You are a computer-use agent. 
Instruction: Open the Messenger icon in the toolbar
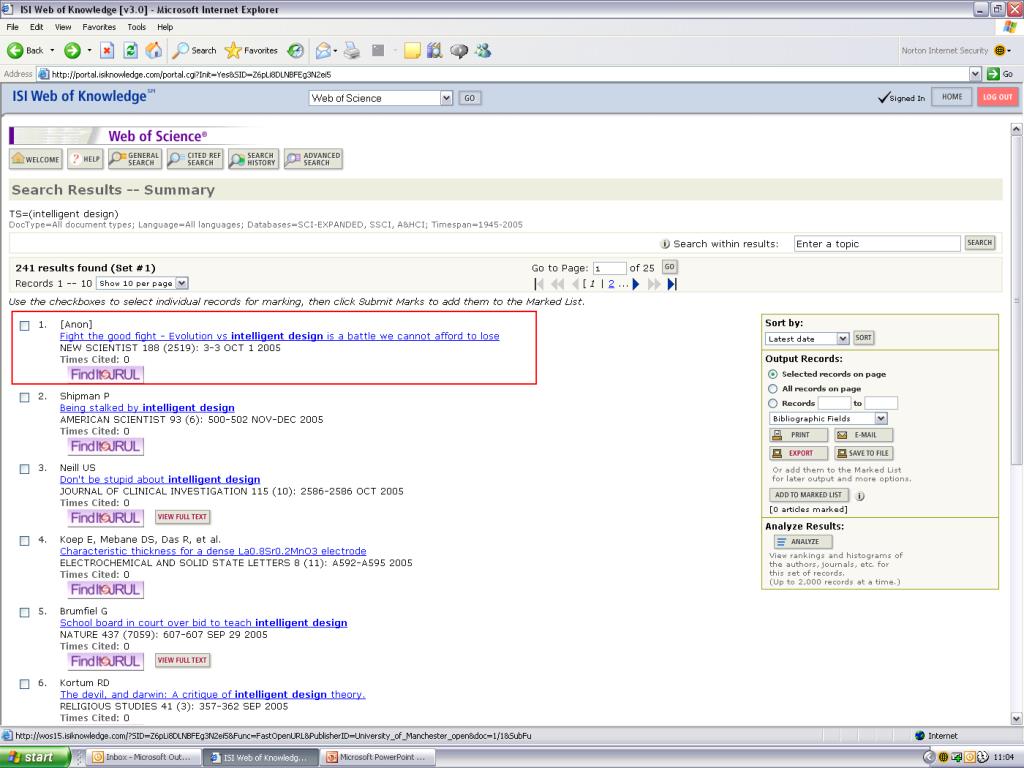tap(483, 50)
